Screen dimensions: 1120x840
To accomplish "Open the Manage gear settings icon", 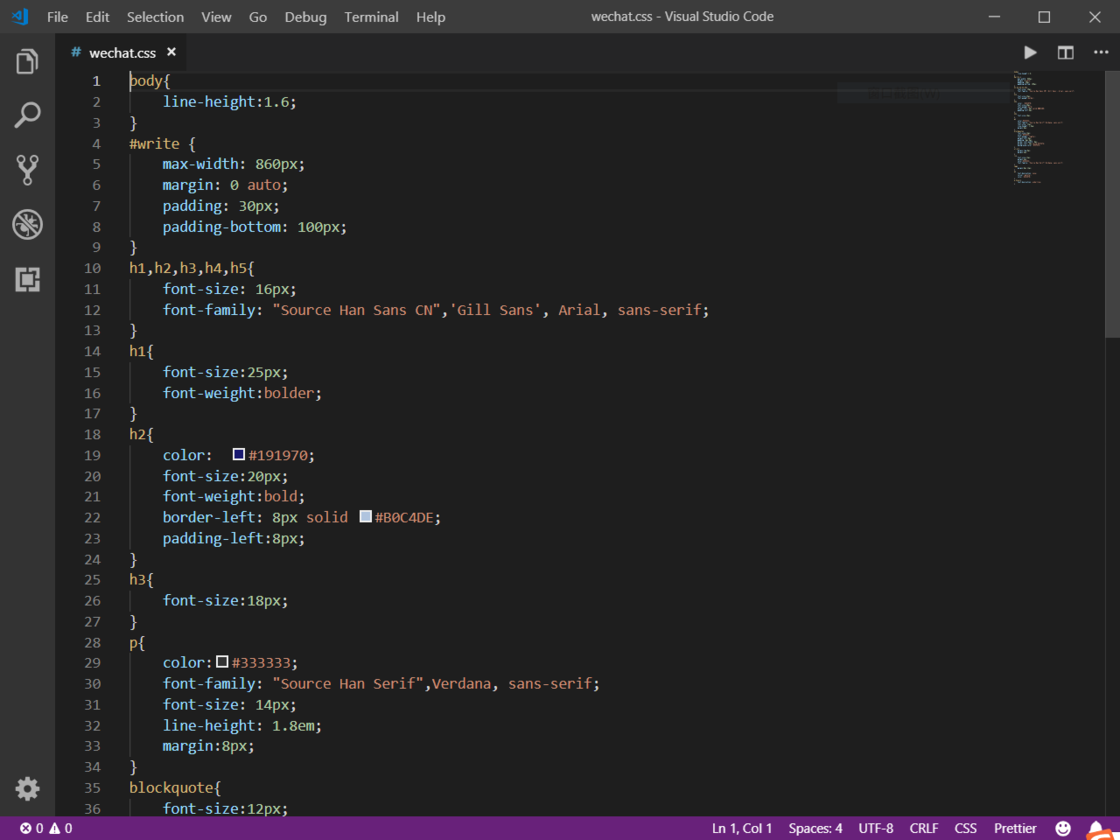I will click(x=27, y=788).
